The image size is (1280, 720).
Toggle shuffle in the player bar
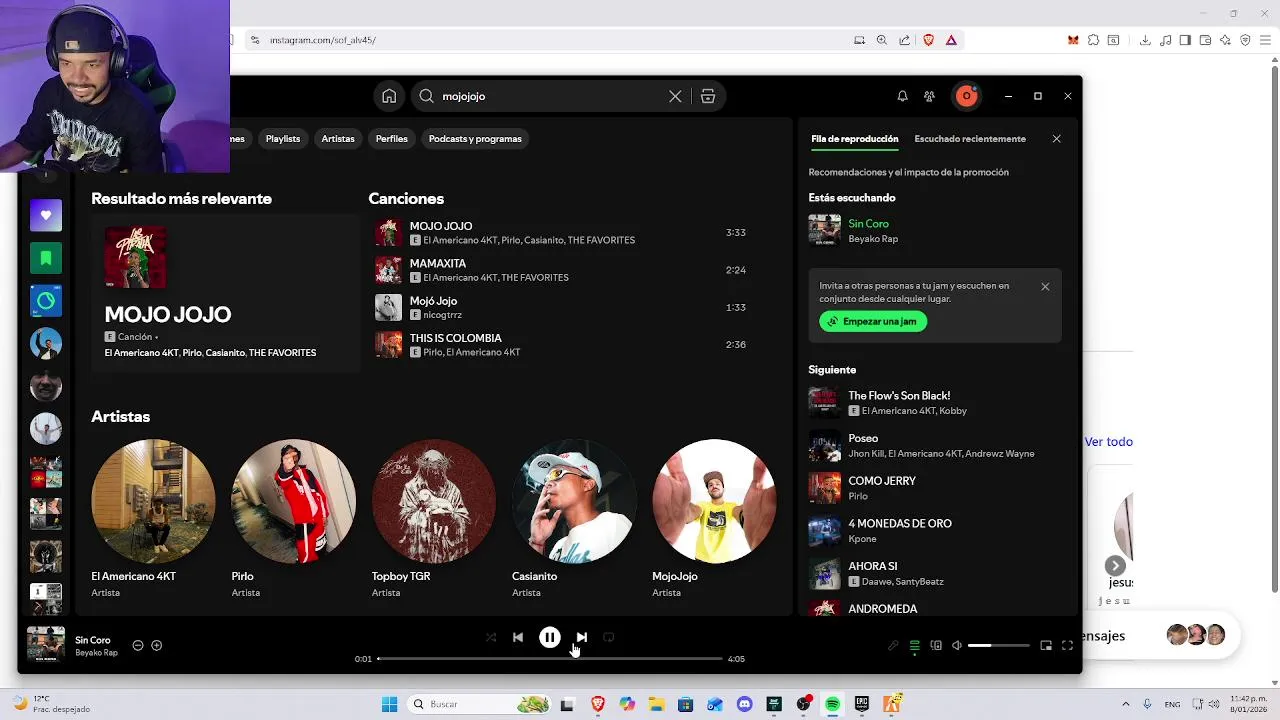(x=490, y=637)
